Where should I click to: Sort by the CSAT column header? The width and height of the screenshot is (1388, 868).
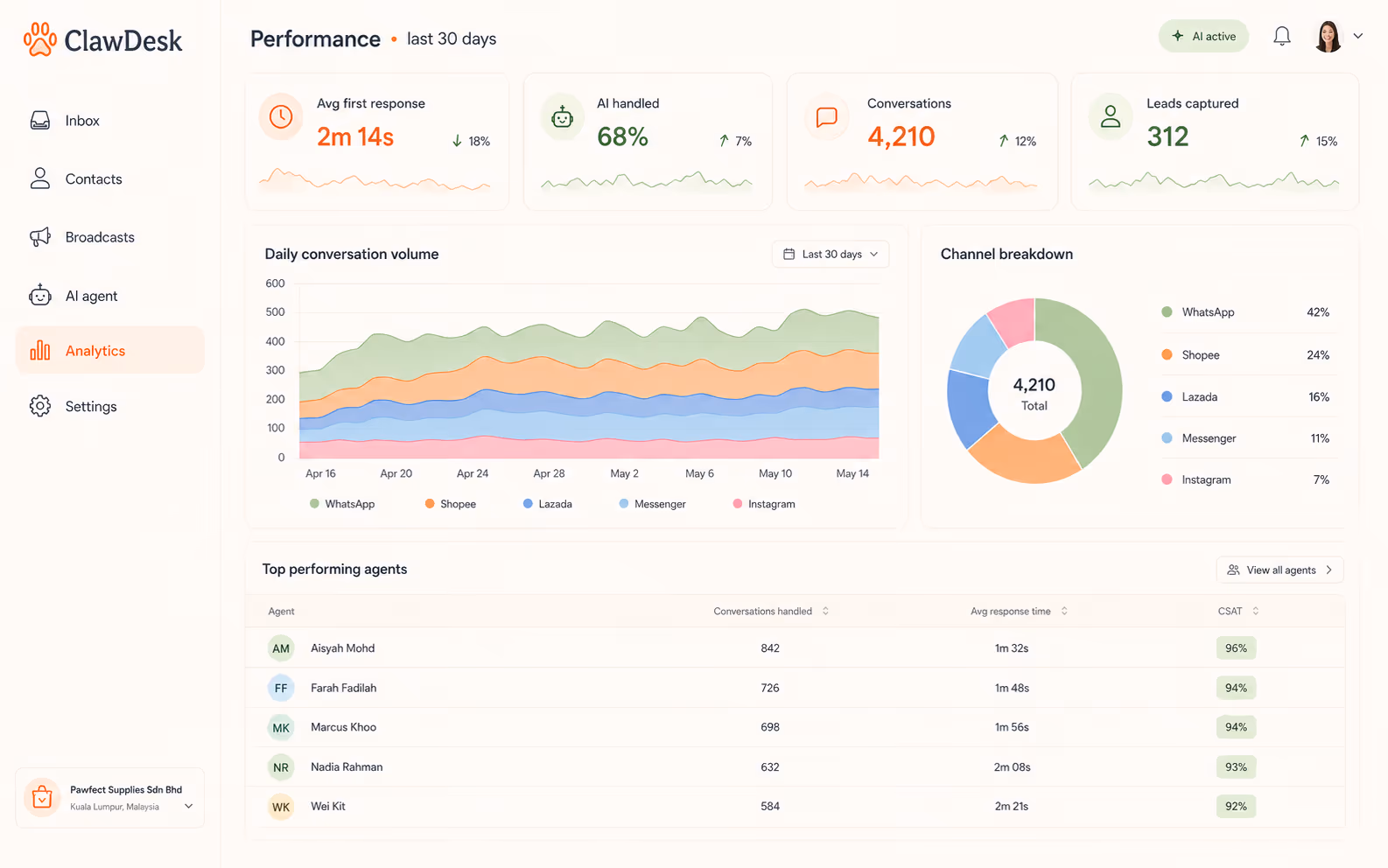pyautogui.click(x=1237, y=611)
